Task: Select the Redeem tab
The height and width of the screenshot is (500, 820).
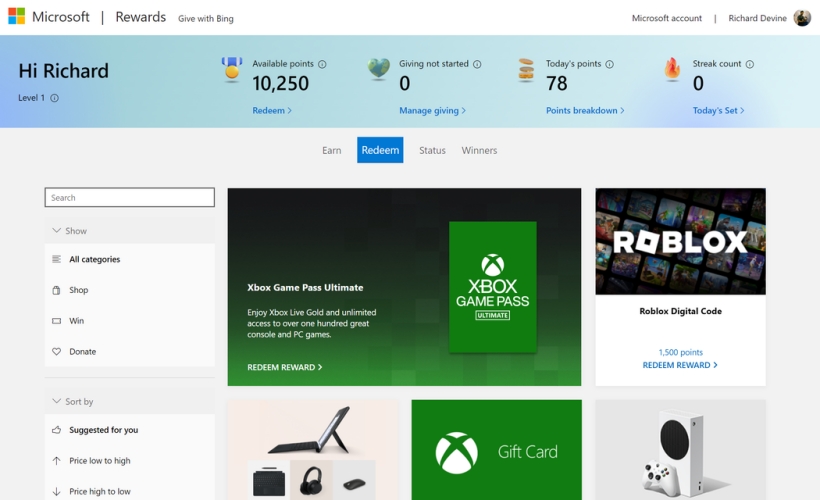Action: (x=380, y=150)
